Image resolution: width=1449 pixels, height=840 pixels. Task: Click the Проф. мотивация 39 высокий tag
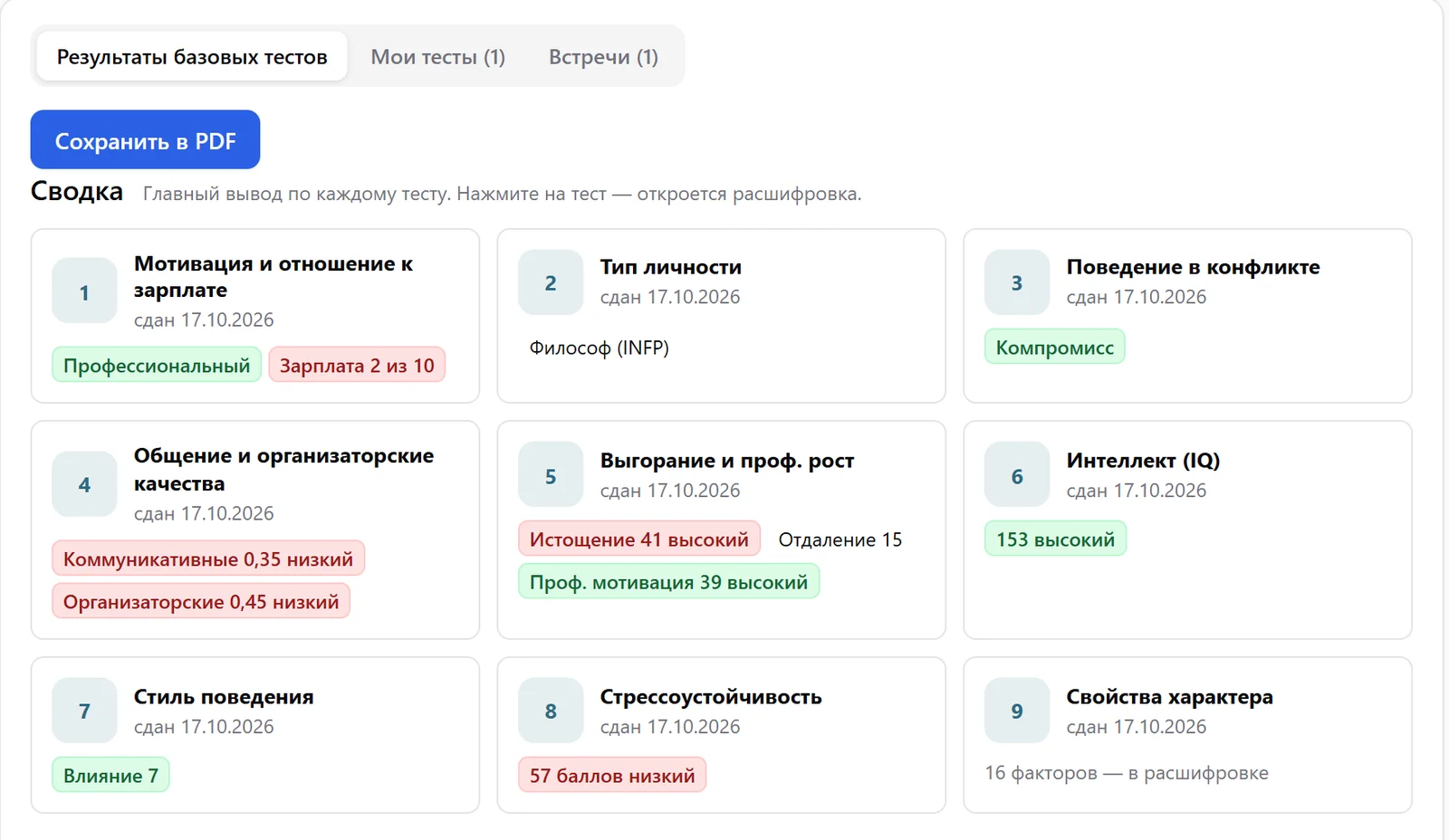[668, 582]
